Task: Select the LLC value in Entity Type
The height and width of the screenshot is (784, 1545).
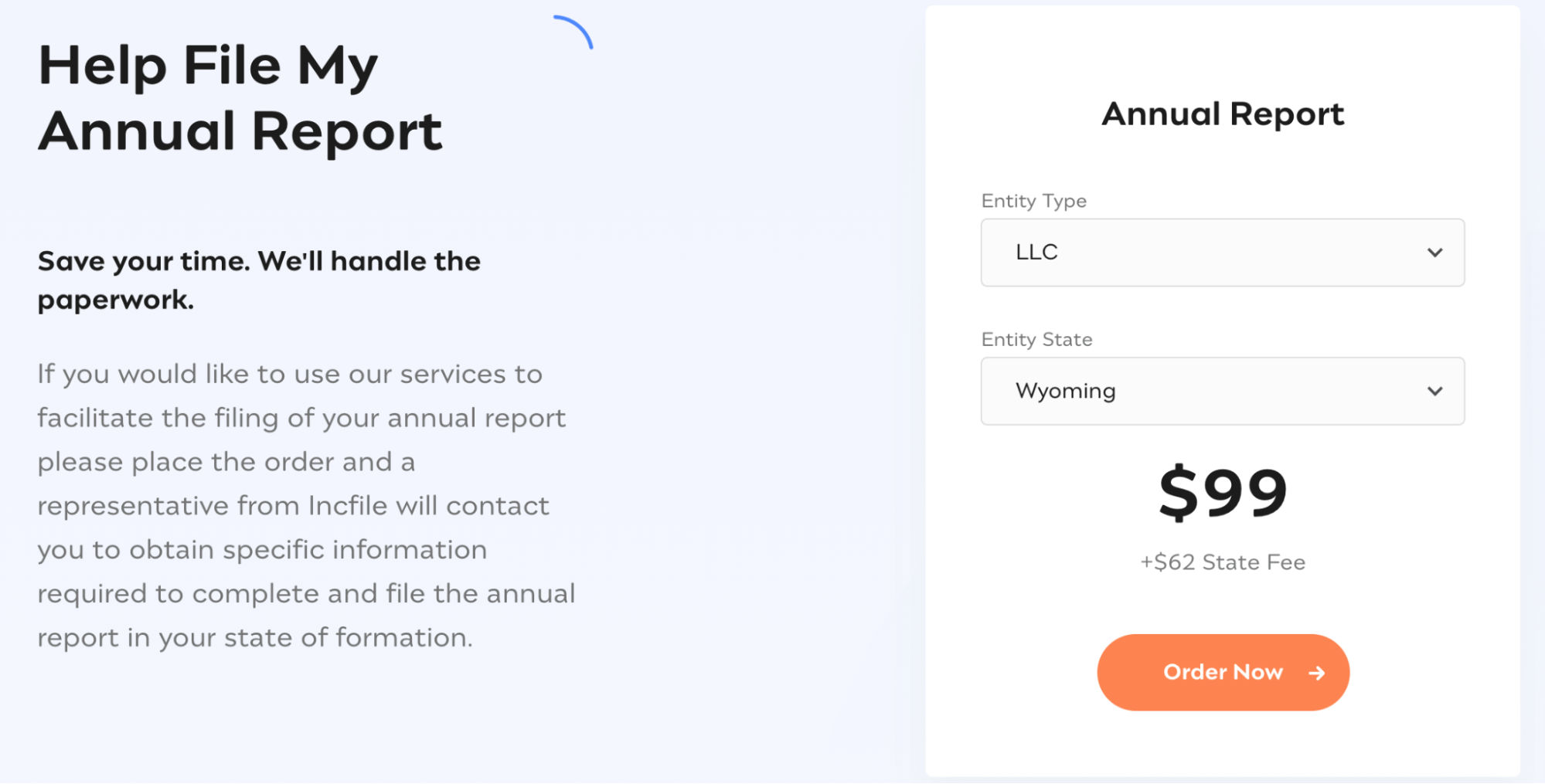Action: 1036,252
